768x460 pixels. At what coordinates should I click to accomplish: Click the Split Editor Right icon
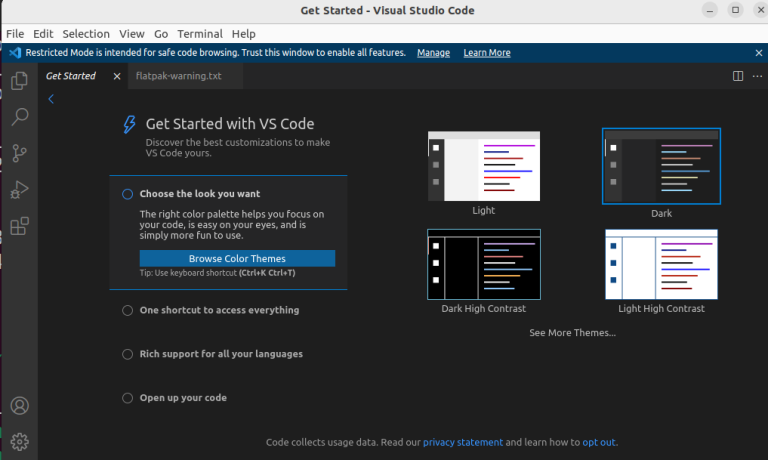pyautogui.click(x=738, y=76)
